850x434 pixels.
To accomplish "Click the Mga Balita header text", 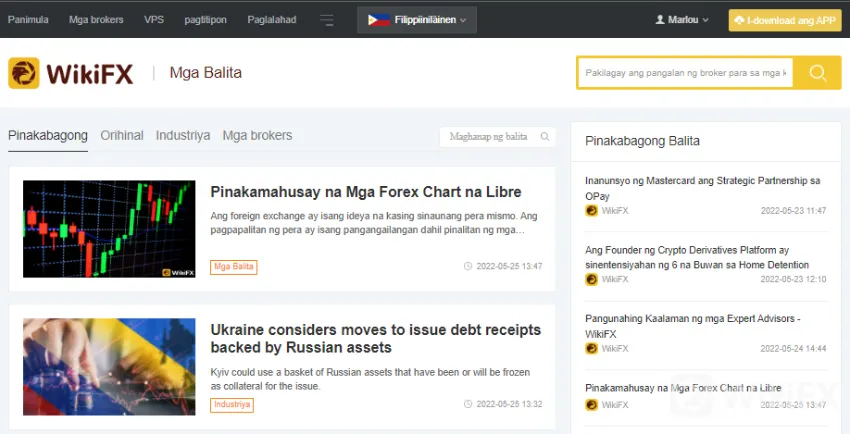I will coord(205,73).
